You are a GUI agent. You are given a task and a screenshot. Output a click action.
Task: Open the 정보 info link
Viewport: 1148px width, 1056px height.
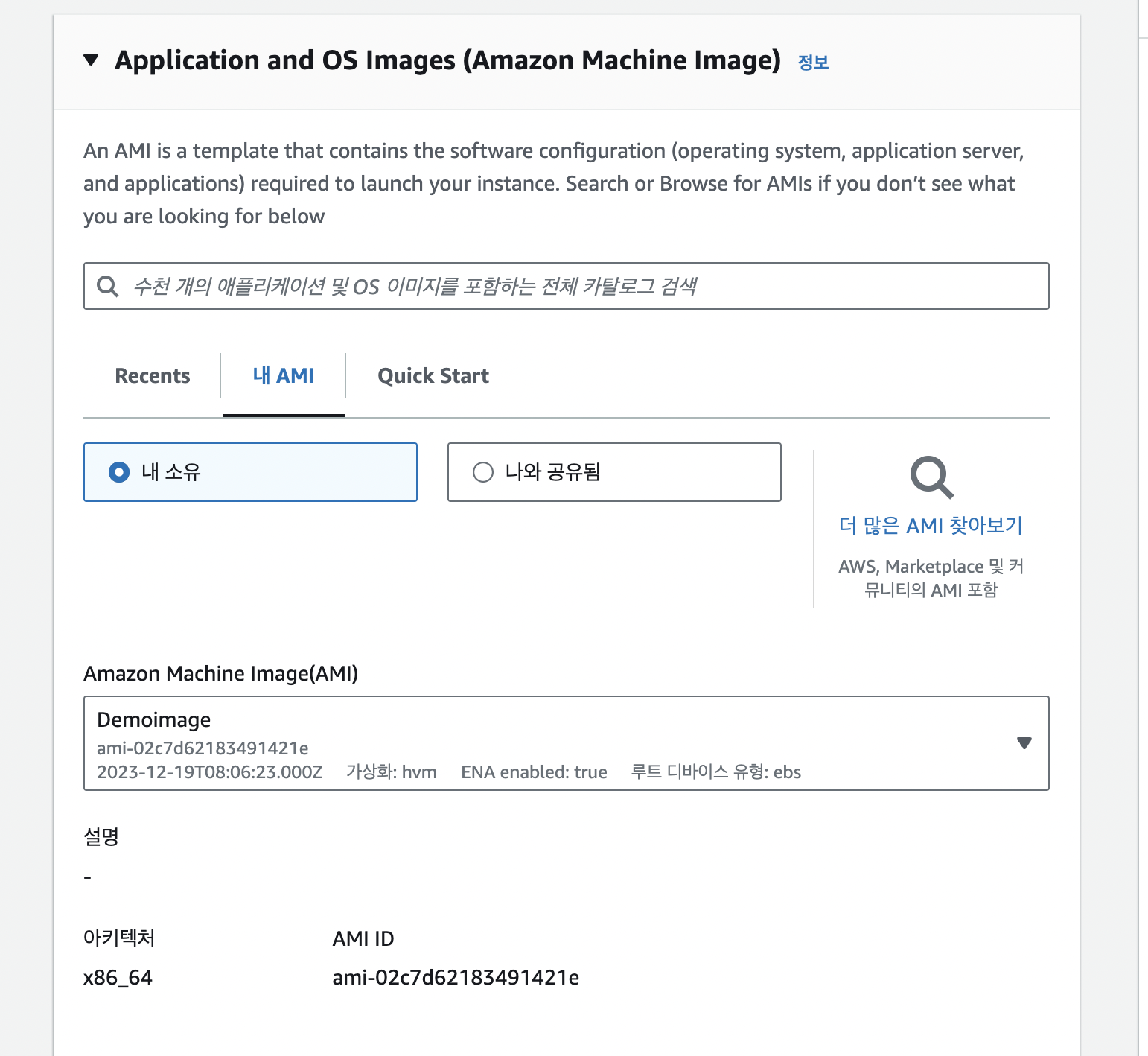[813, 62]
